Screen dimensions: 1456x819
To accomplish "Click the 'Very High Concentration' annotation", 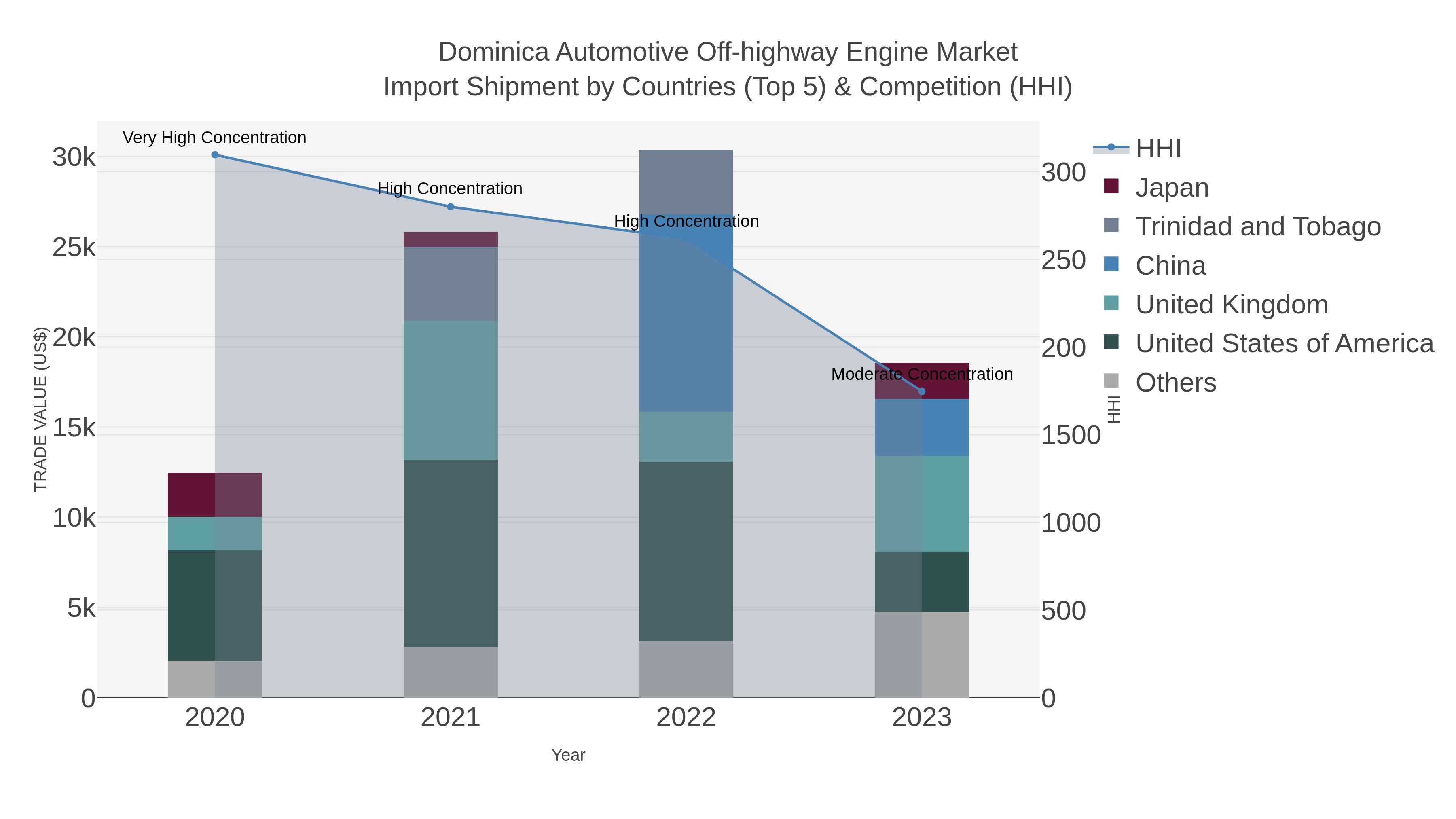I will point(215,138).
